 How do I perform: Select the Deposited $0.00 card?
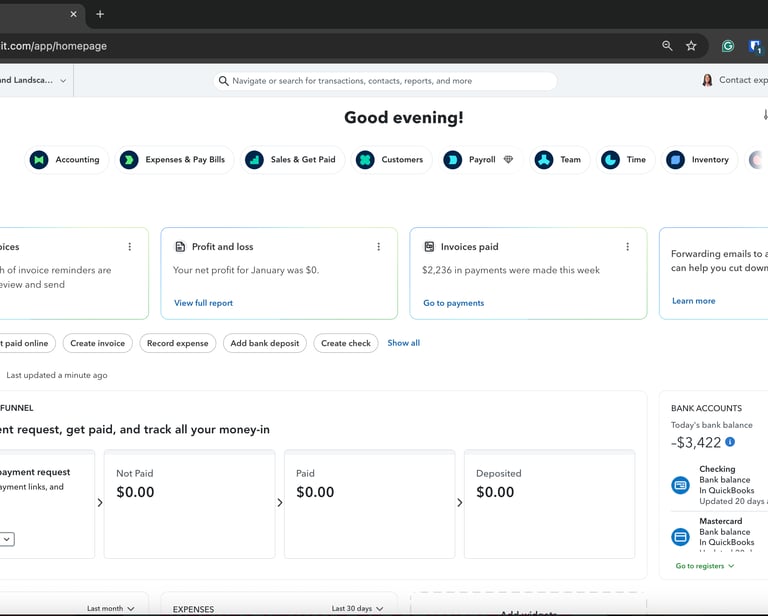[550, 504]
